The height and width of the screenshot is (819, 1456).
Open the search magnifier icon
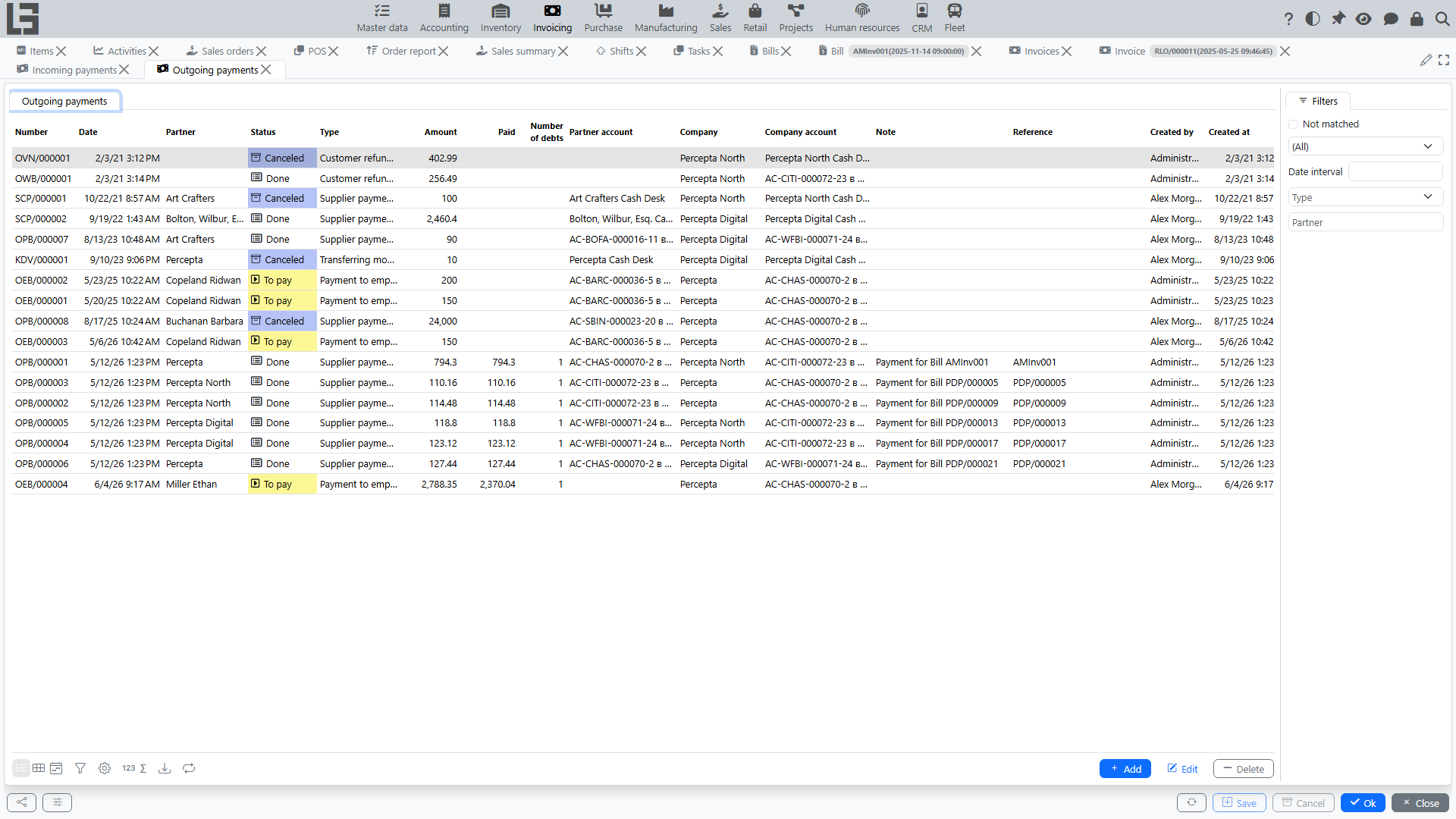1442,19
